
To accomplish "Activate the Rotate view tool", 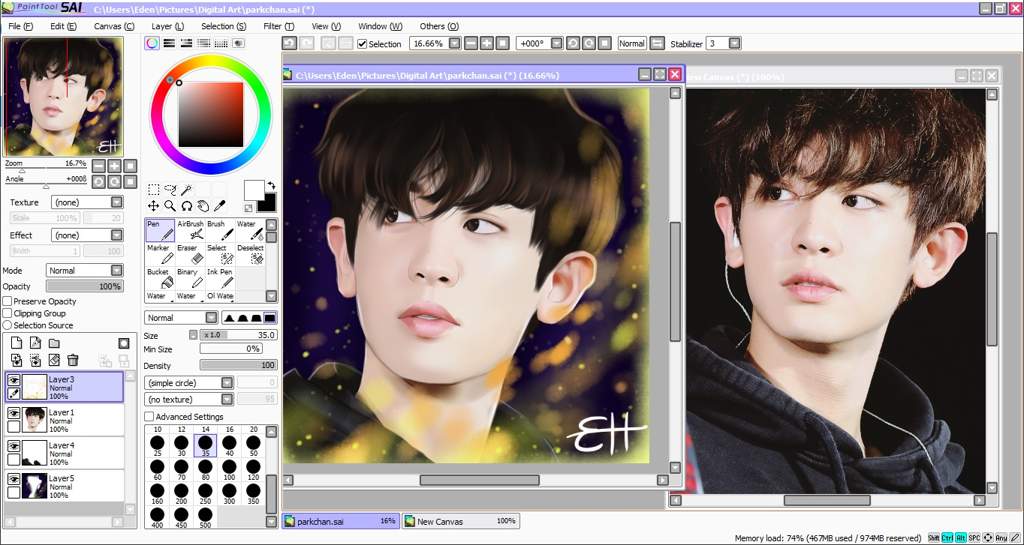I will pyautogui.click(x=186, y=206).
